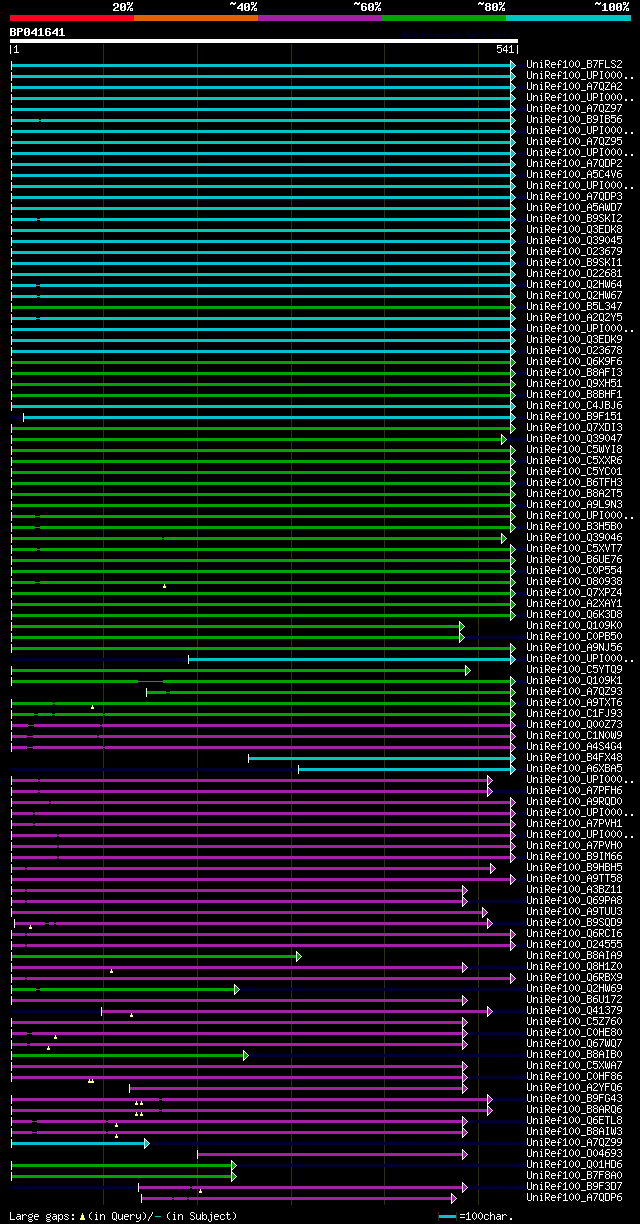The width and height of the screenshot is (640, 1224).
Task: Select the UniRef100_Q6RCI6 label
Action: [x=574, y=934]
